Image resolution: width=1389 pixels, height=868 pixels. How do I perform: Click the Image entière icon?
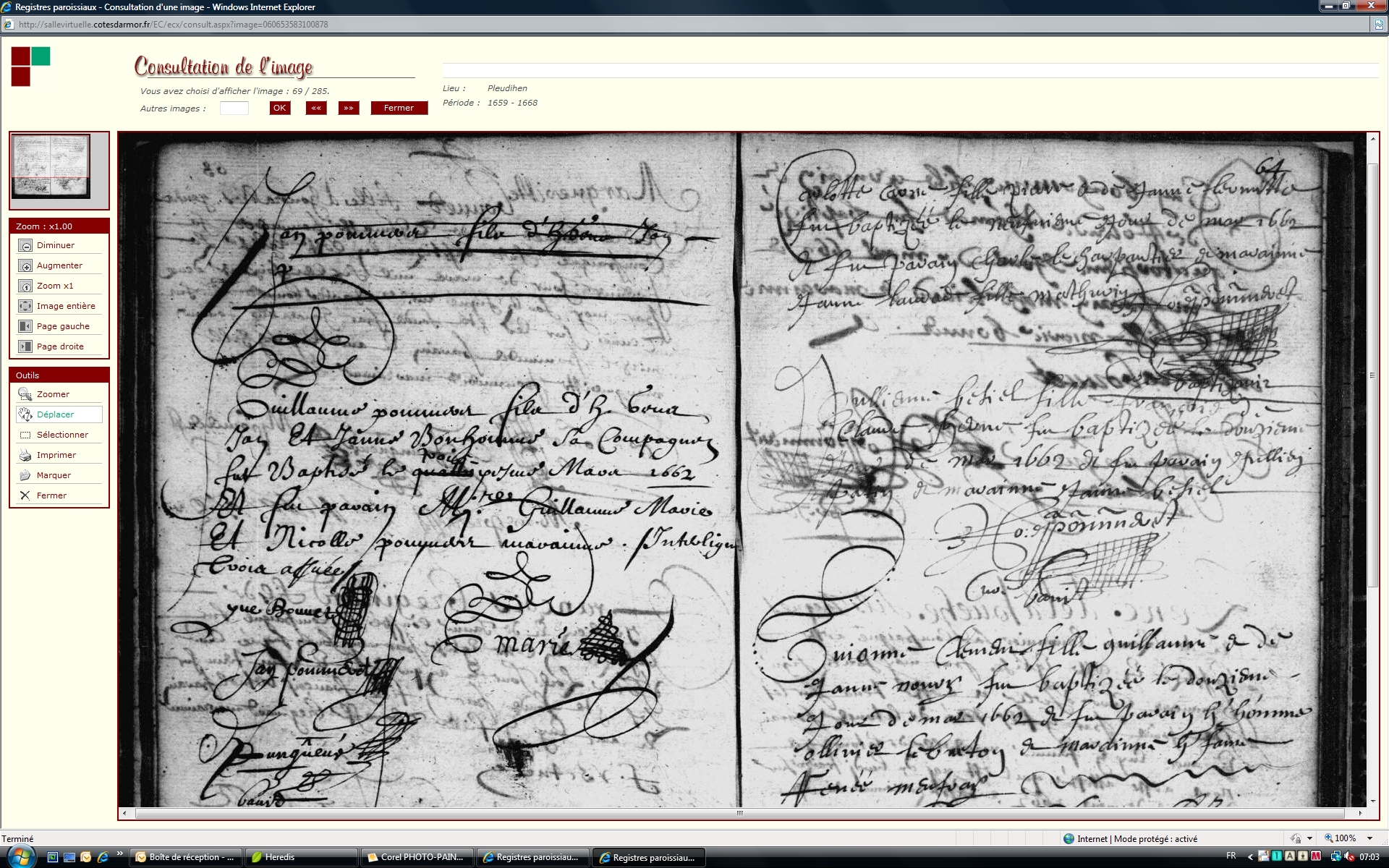[25, 307]
